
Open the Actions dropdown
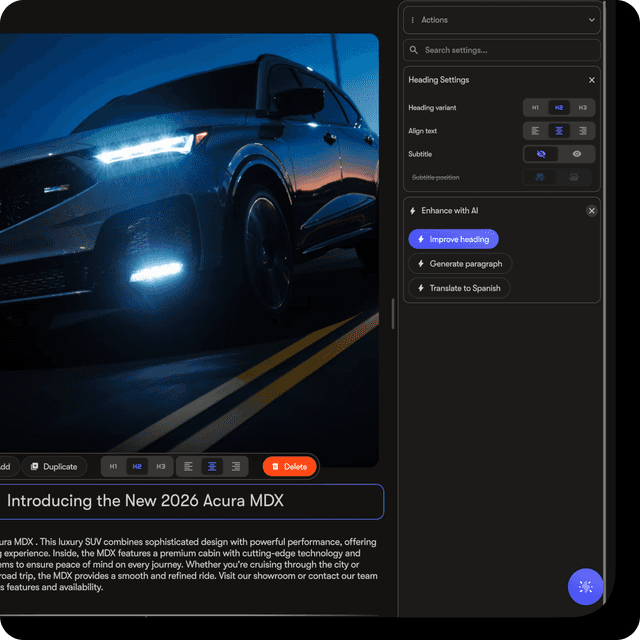coord(502,20)
